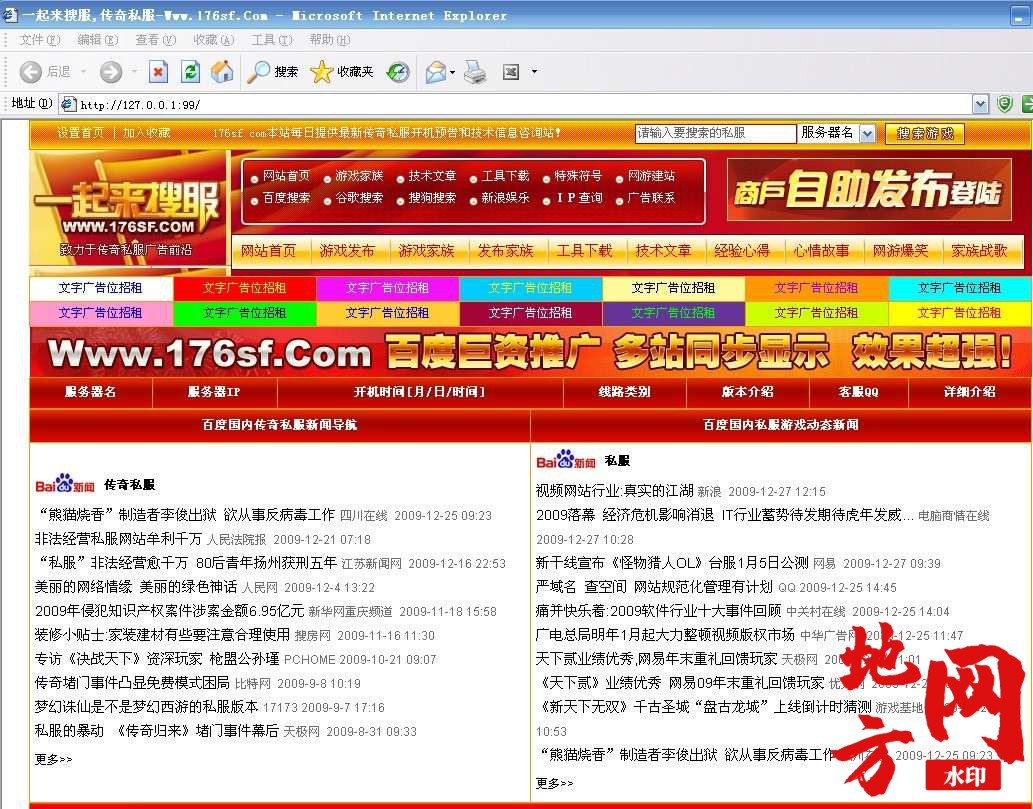Click the 网游建站 link
The height and width of the screenshot is (809, 1033).
tap(651, 176)
